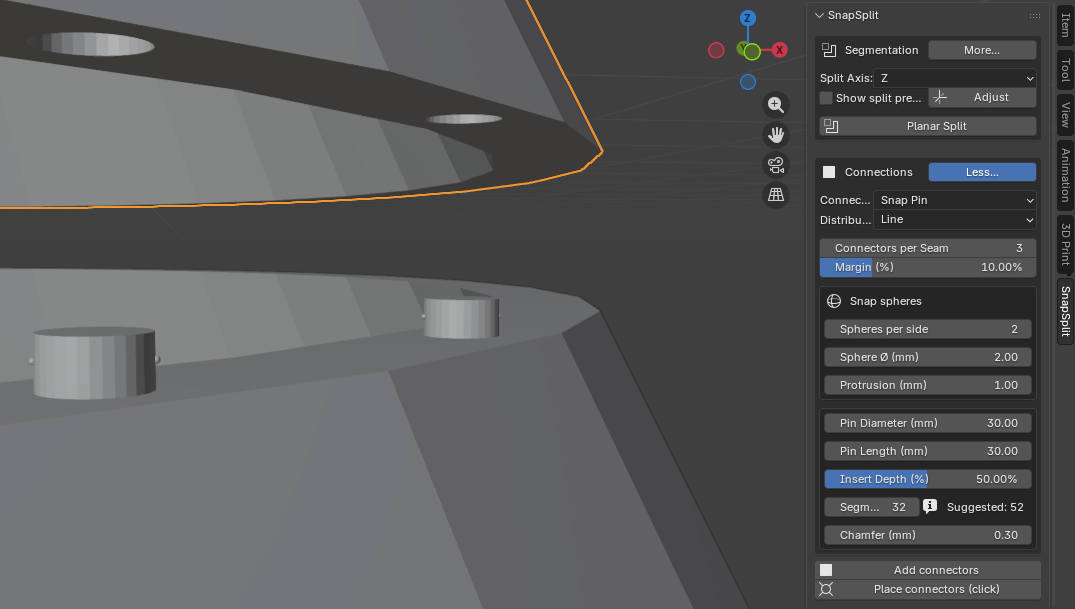This screenshot has height=609, width=1075.
Task: Open the Line distribution dropdown
Action: click(955, 219)
